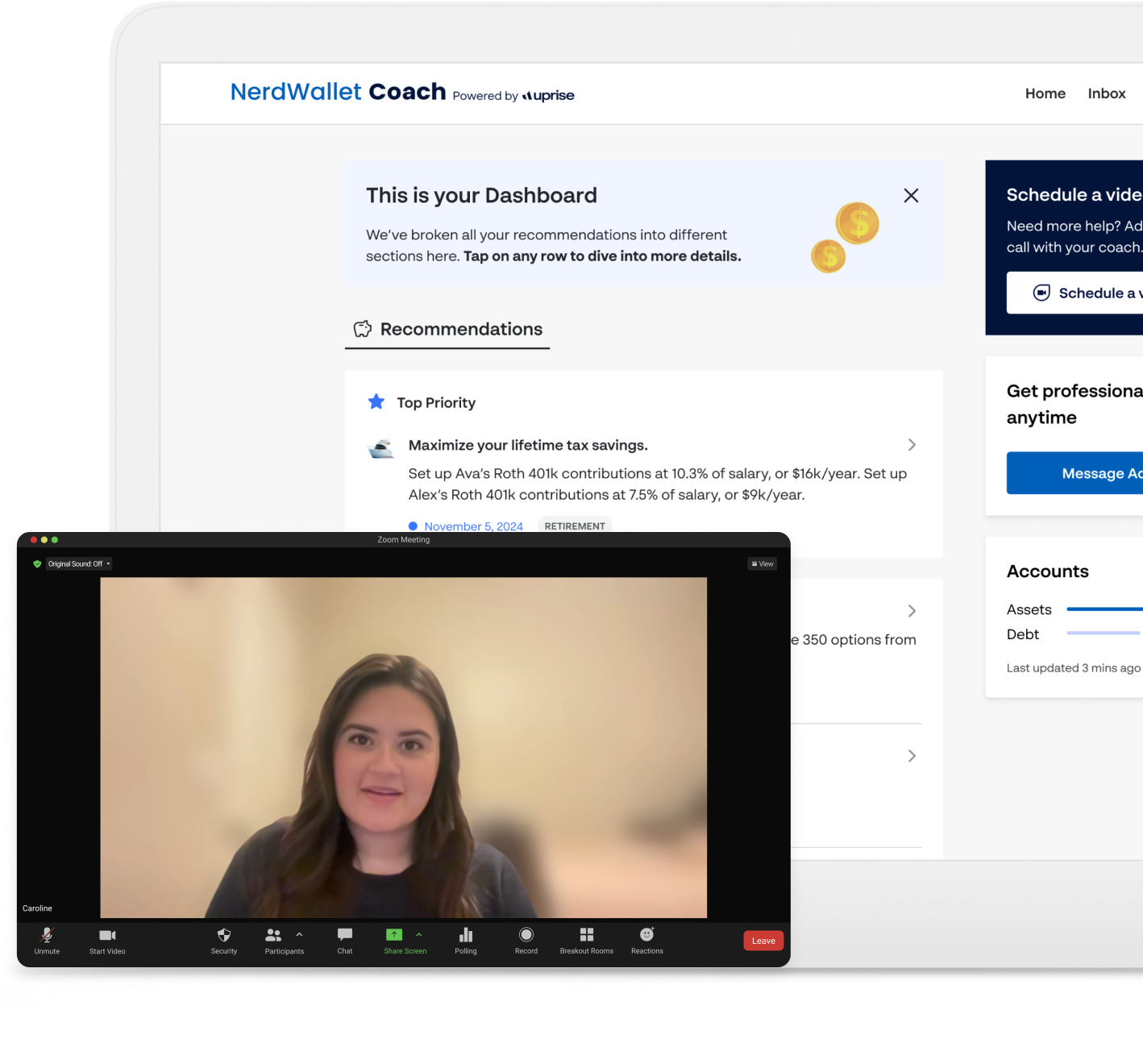Open the Original Sound dropdown
Screen dimensions: 1143x1064
coord(79,564)
